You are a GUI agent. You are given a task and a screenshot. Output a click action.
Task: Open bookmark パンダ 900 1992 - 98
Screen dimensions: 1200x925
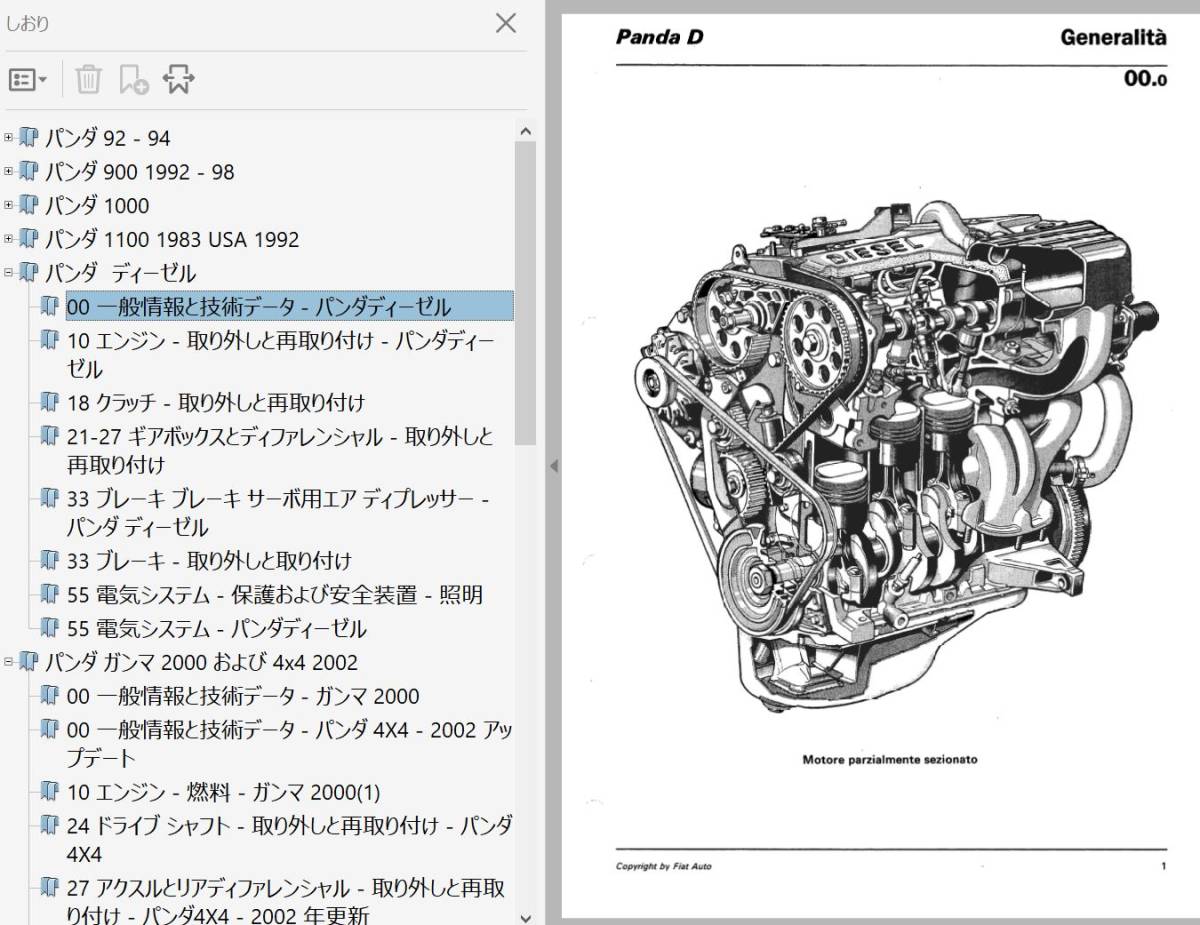point(140,173)
